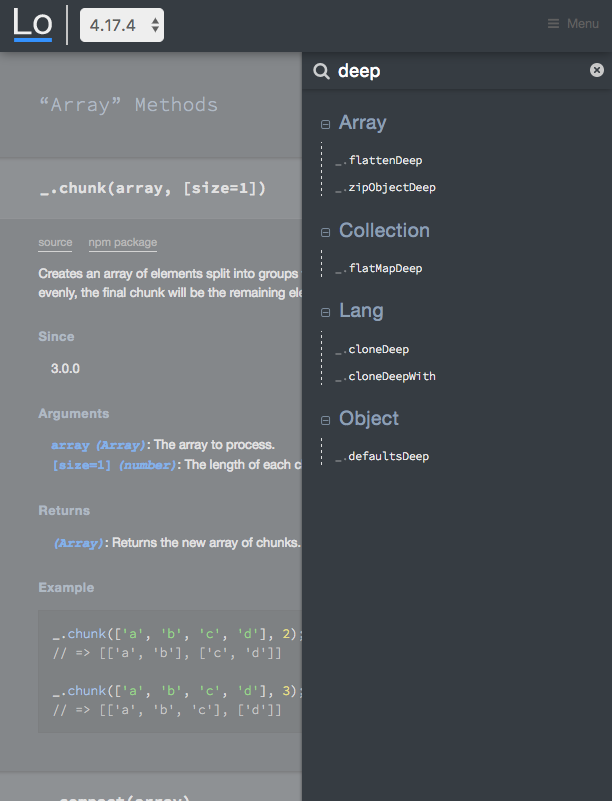Click the Menu label in header
612x801 pixels.
tap(582, 24)
